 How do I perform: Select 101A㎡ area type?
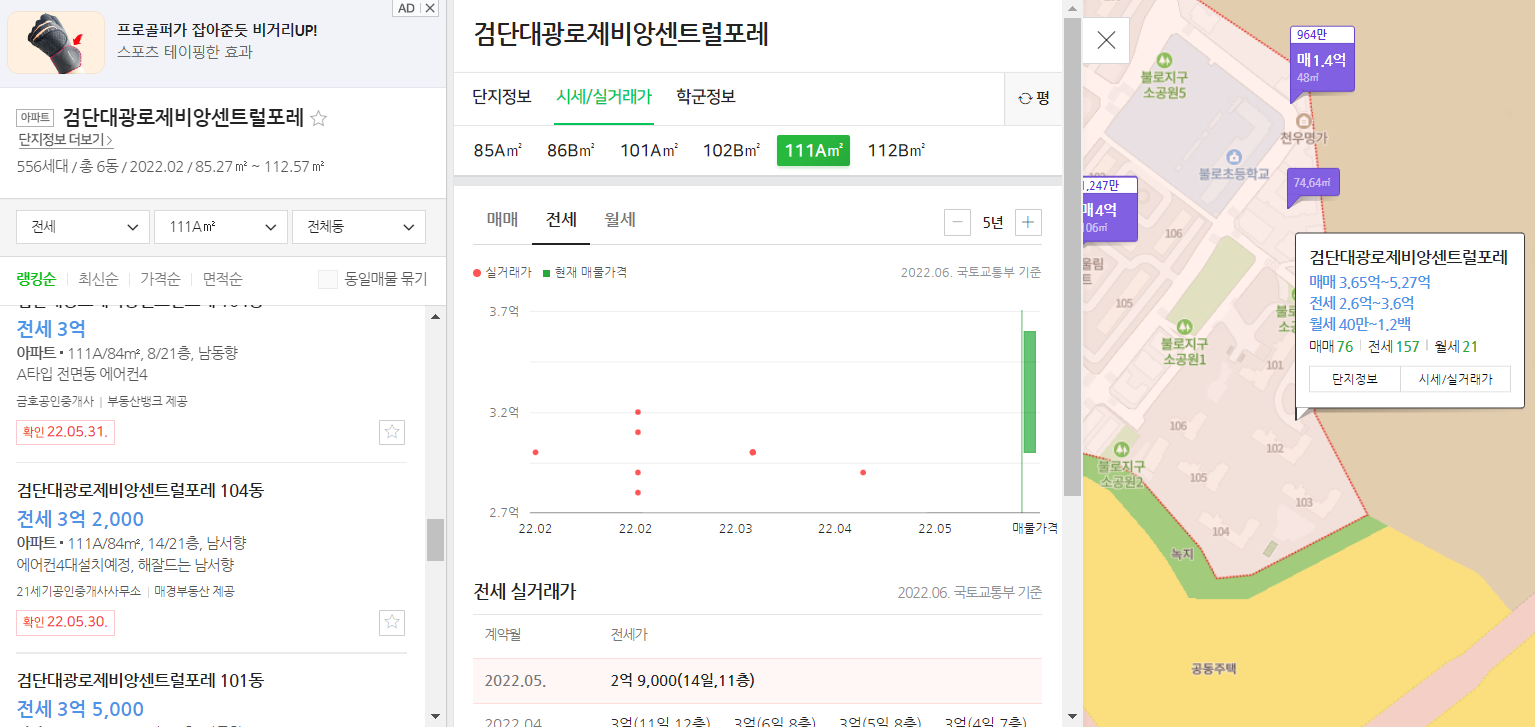point(649,150)
